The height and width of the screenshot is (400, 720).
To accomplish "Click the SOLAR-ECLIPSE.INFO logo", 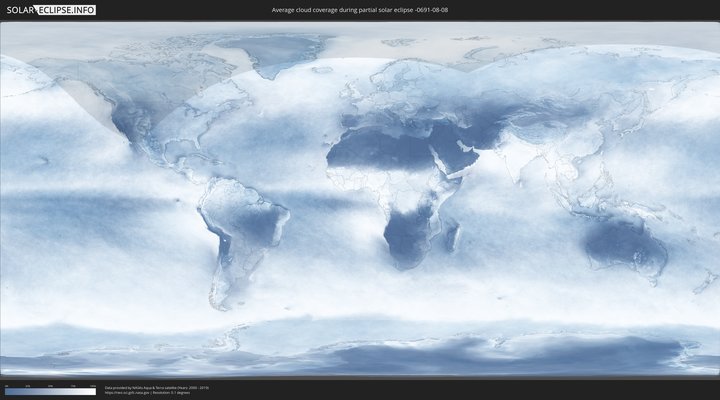I will point(51,10).
